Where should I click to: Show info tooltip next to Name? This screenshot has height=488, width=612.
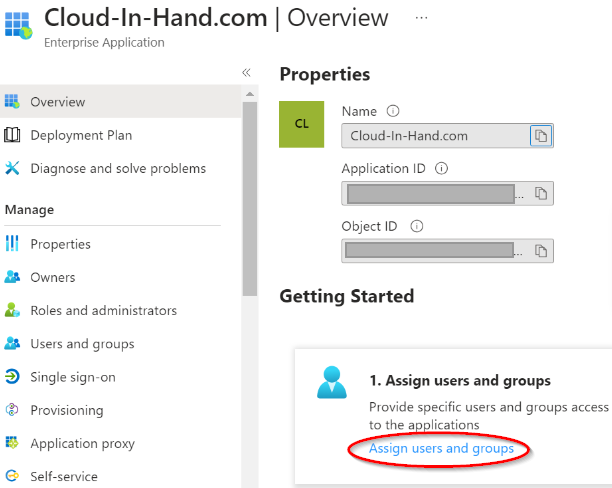393,111
